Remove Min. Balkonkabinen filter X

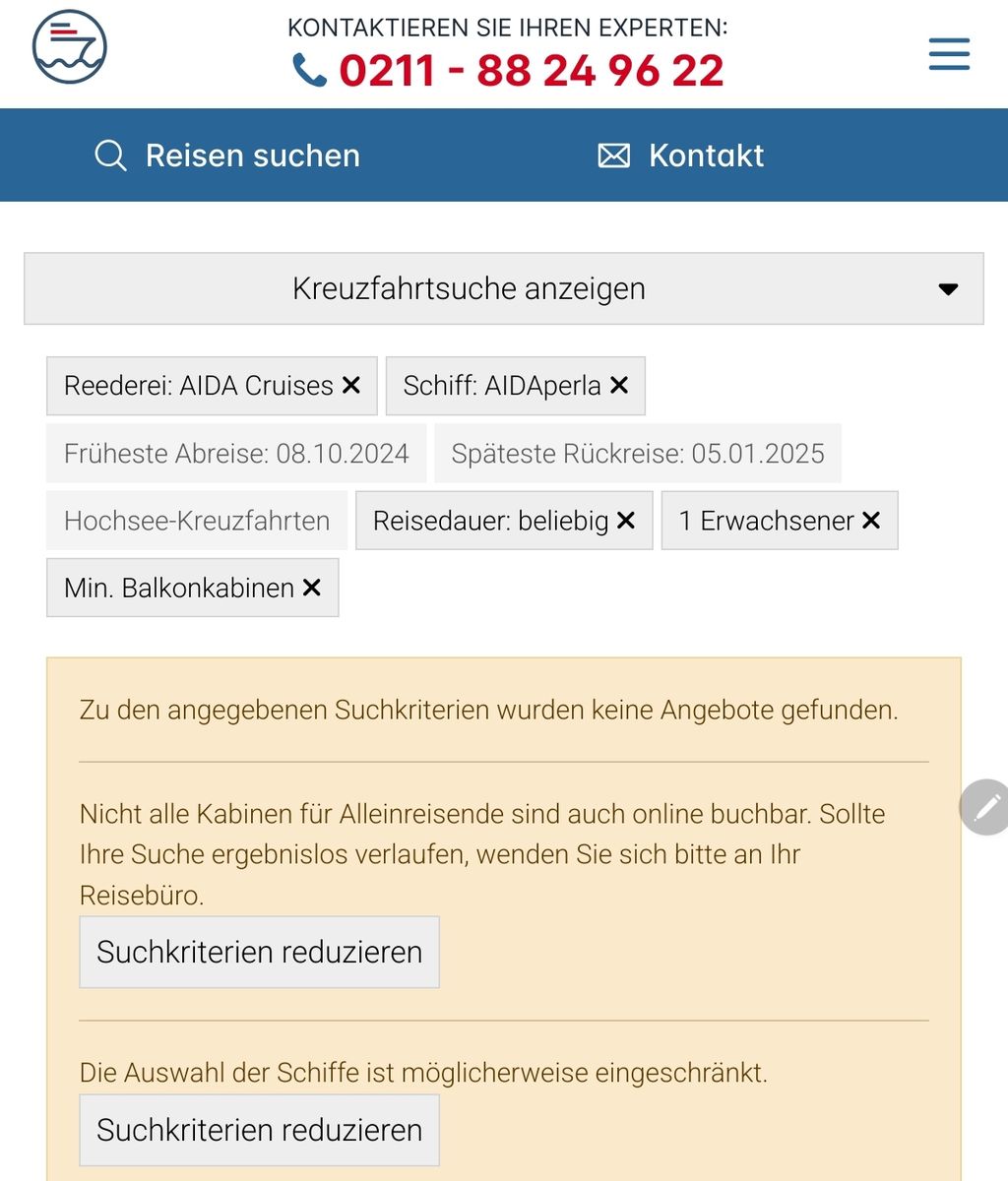312,588
